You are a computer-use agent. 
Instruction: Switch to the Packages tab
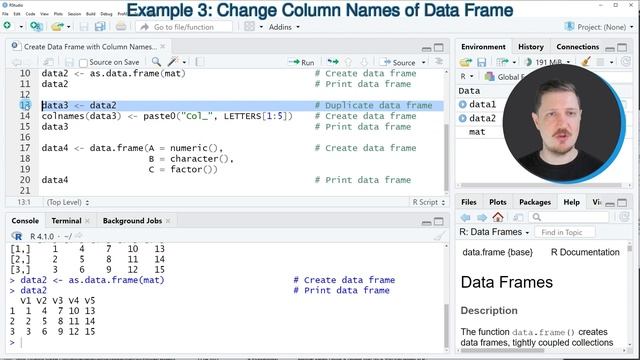click(x=535, y=202)
